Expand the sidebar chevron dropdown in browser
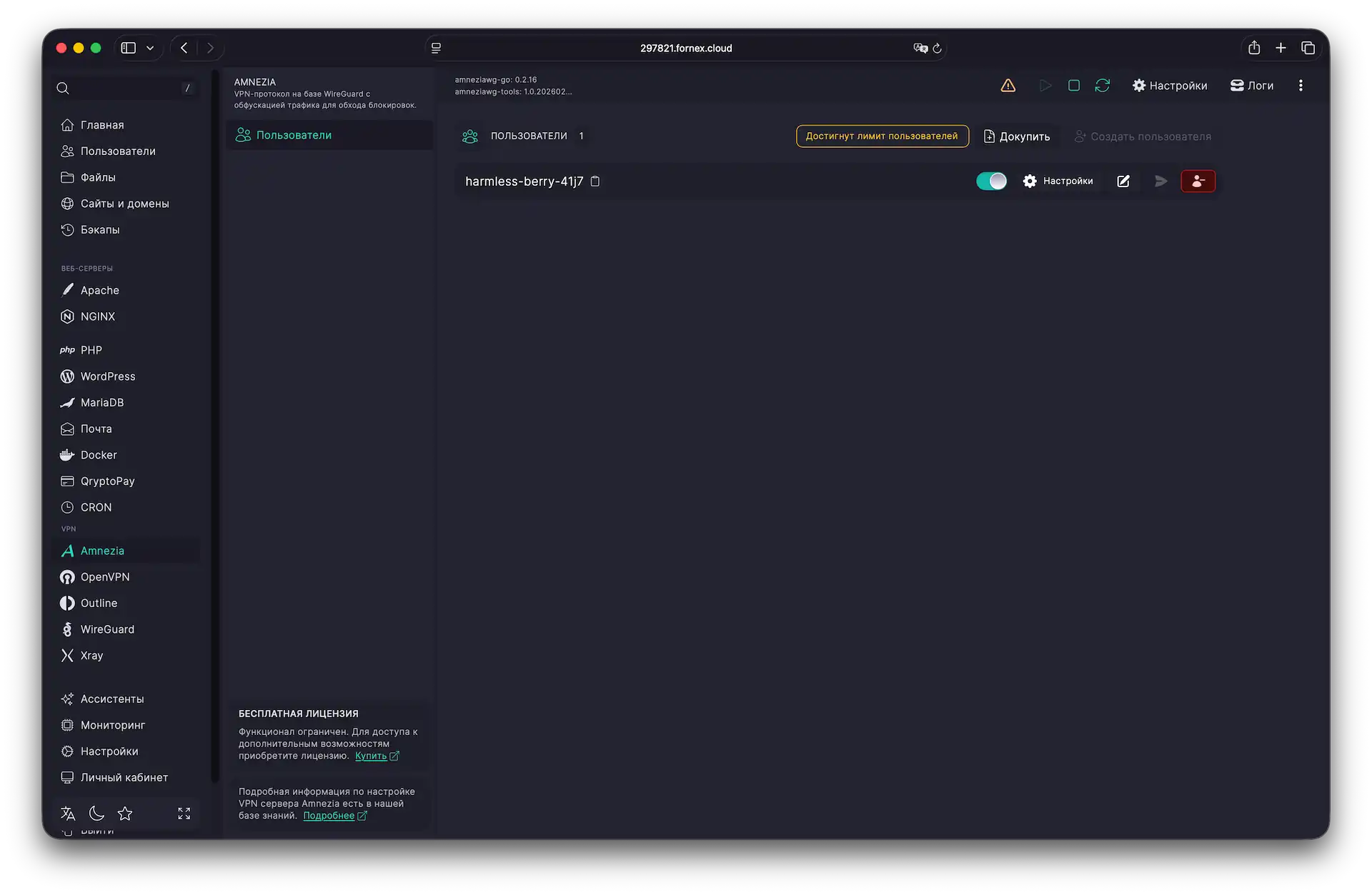Viewport: 1372px width, 895px height. pyautogui.click(x=150, y=48)
